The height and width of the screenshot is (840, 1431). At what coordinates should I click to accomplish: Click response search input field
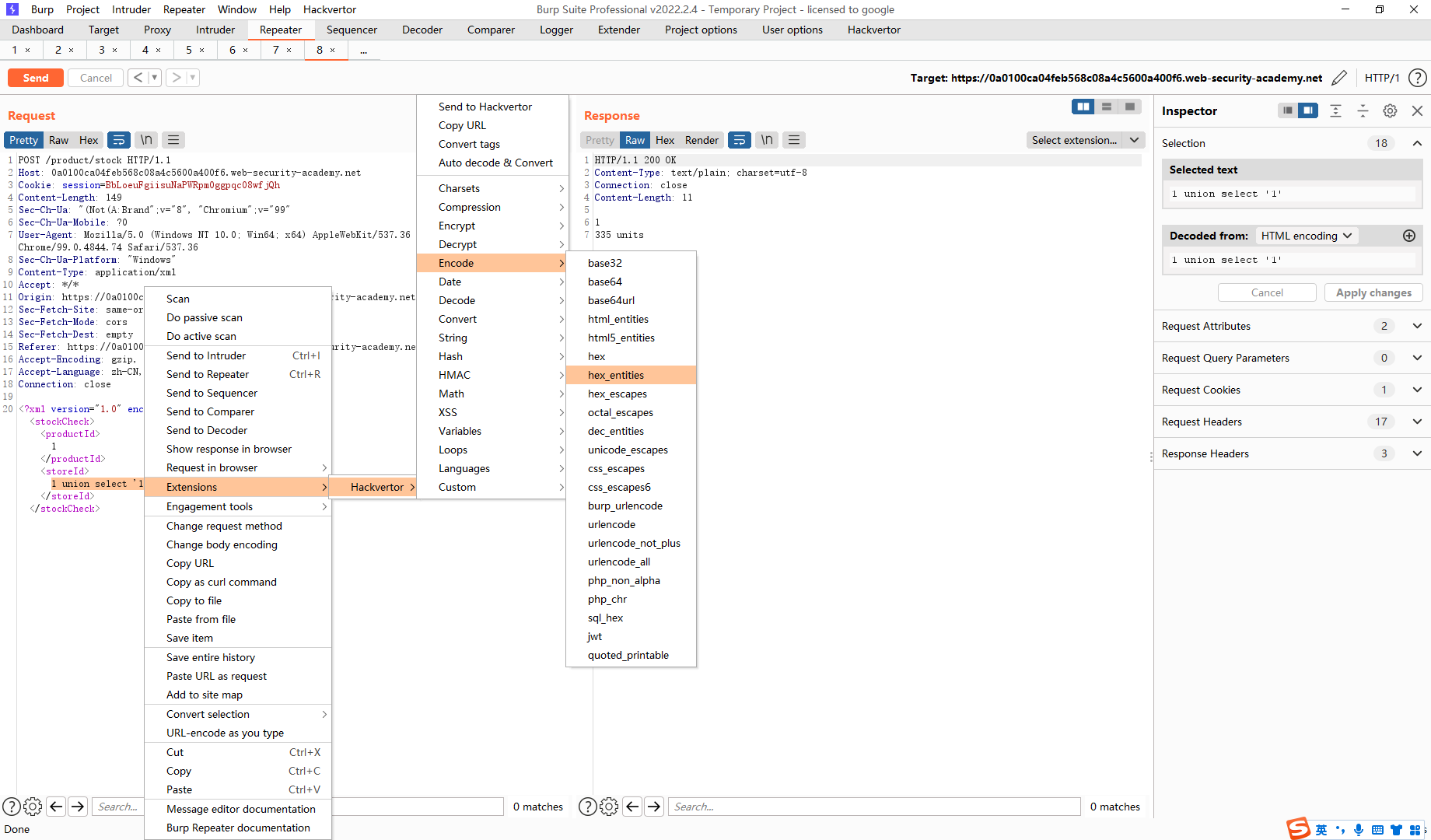coord(874,807)
